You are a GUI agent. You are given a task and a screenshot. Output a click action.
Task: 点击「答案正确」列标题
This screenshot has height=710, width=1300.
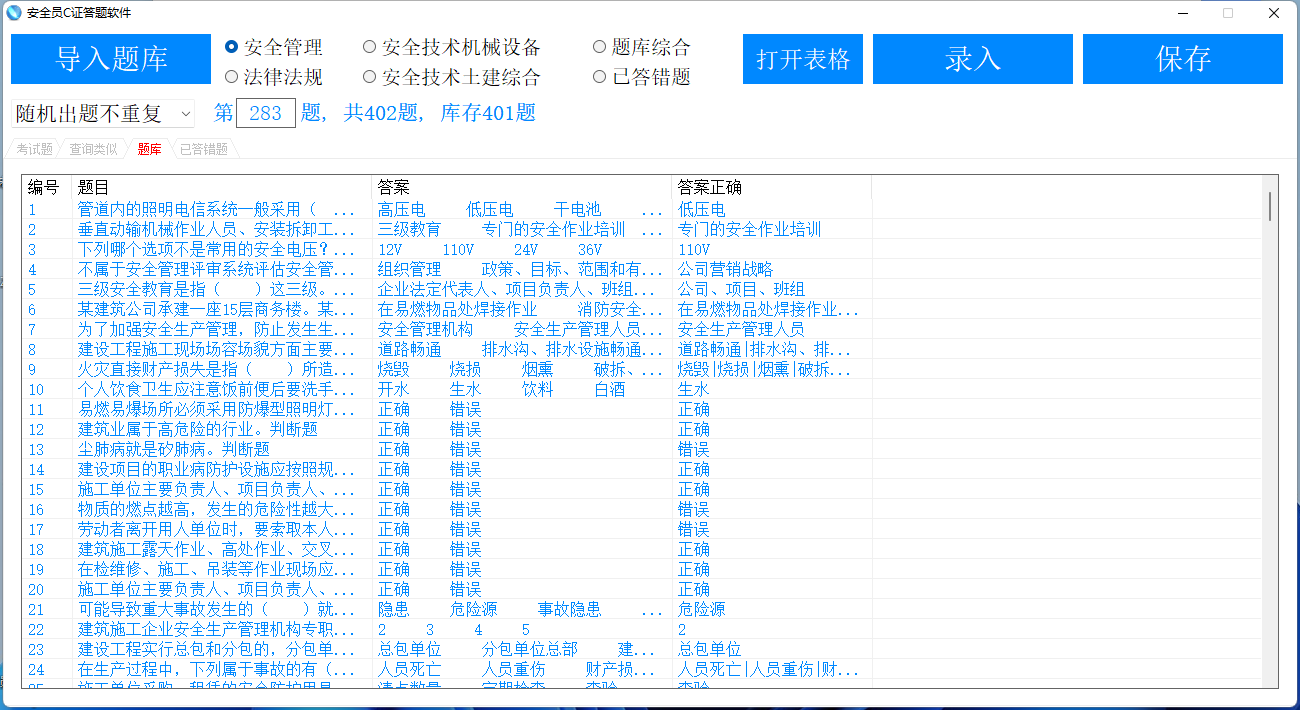click(713, 187)
